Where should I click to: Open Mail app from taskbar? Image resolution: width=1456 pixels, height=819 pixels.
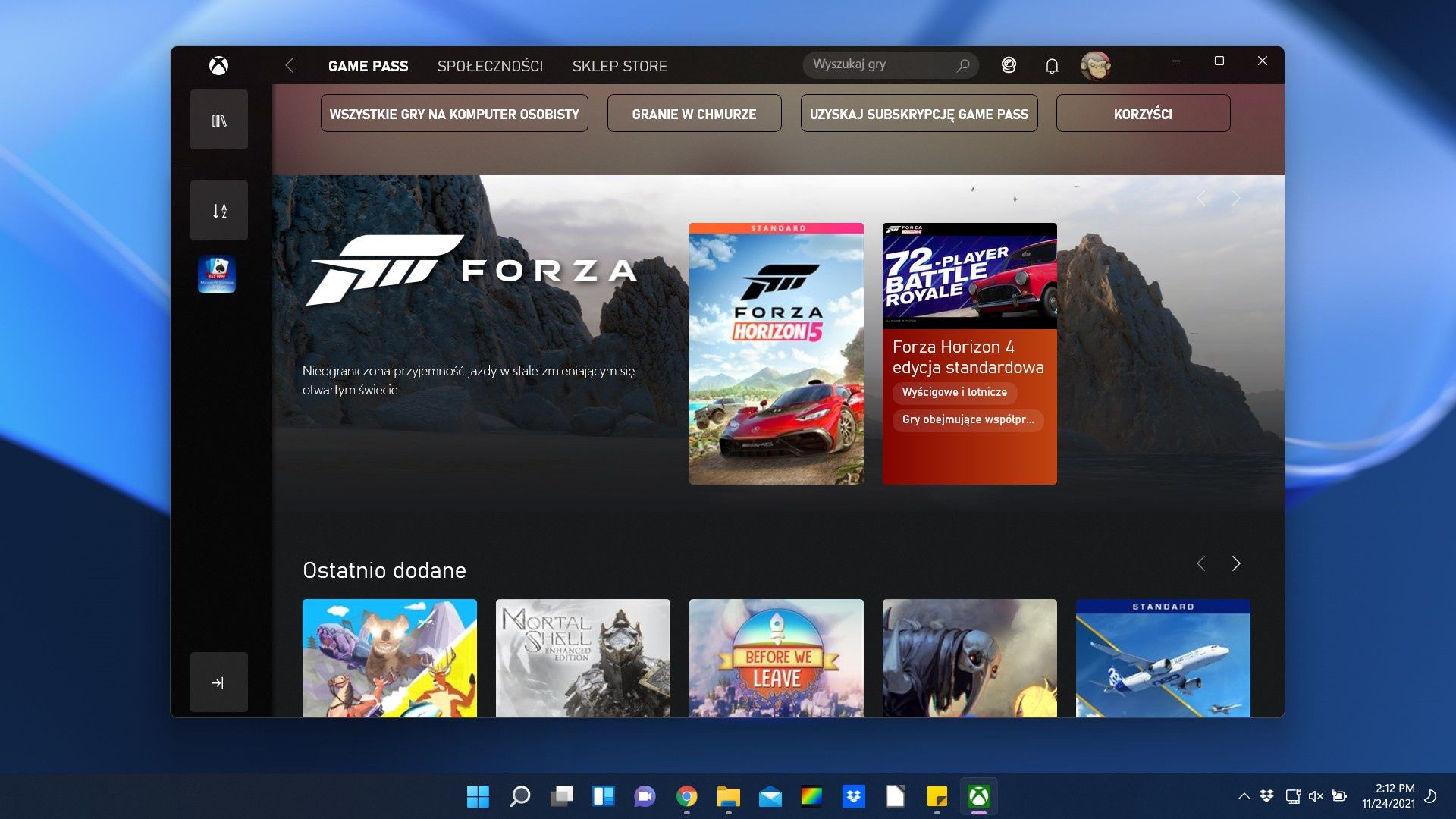(x=770, y=796)
